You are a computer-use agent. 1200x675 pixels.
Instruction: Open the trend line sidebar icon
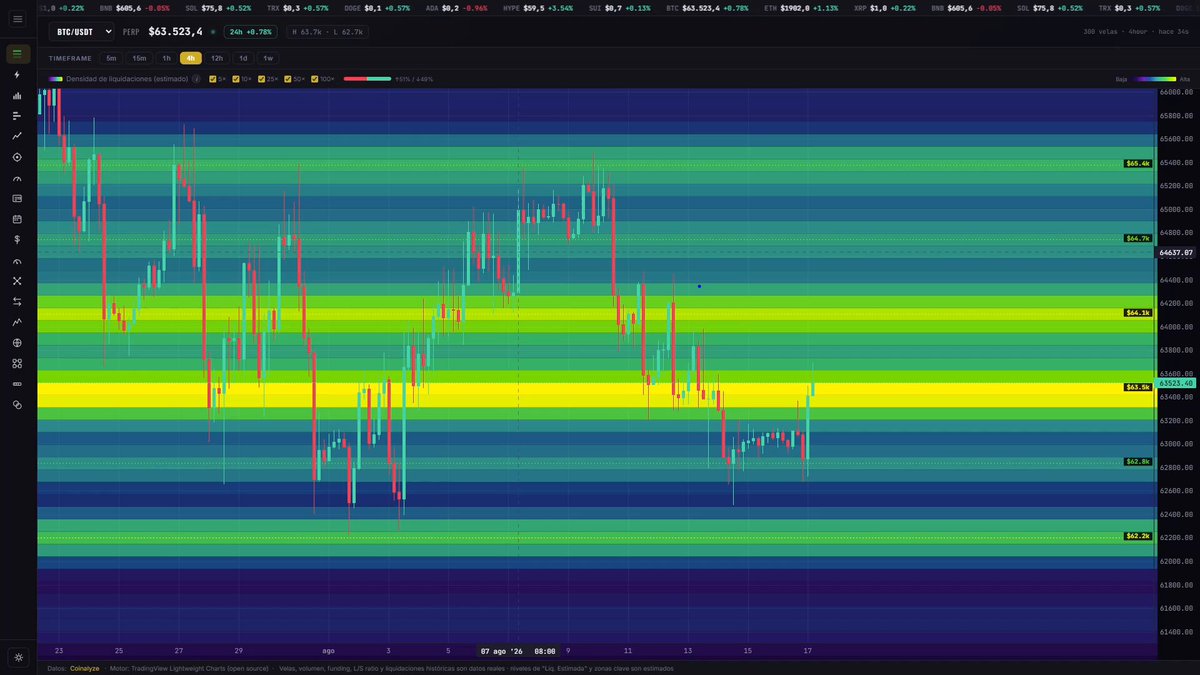pos(17,136)
